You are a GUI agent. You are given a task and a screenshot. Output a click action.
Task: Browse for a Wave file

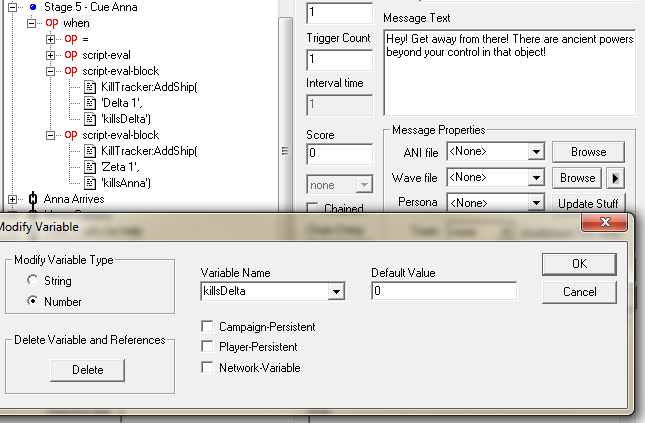tap(578, 178)
